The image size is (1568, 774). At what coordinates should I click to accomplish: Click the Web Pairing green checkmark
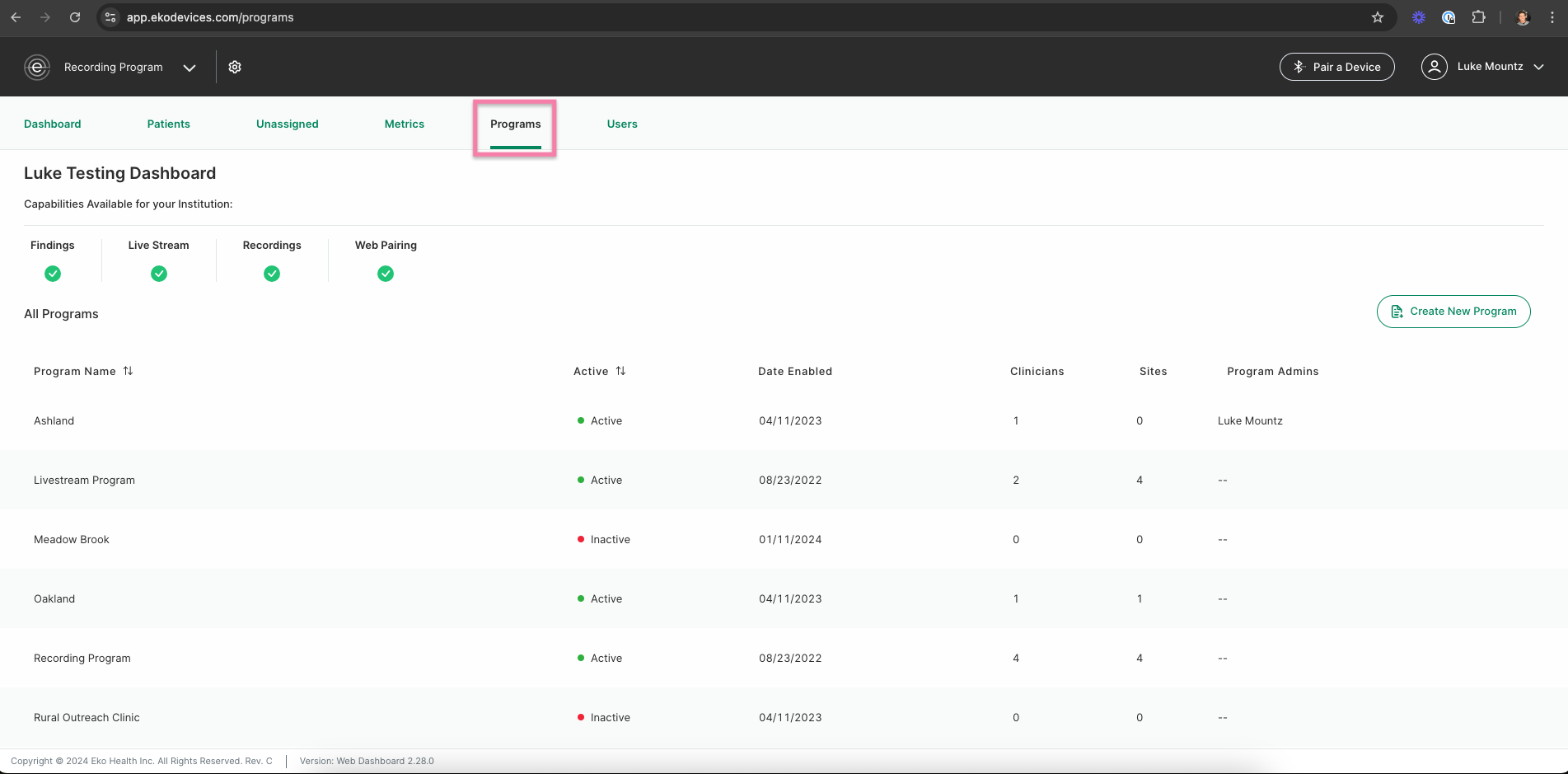tap(386, 274)
